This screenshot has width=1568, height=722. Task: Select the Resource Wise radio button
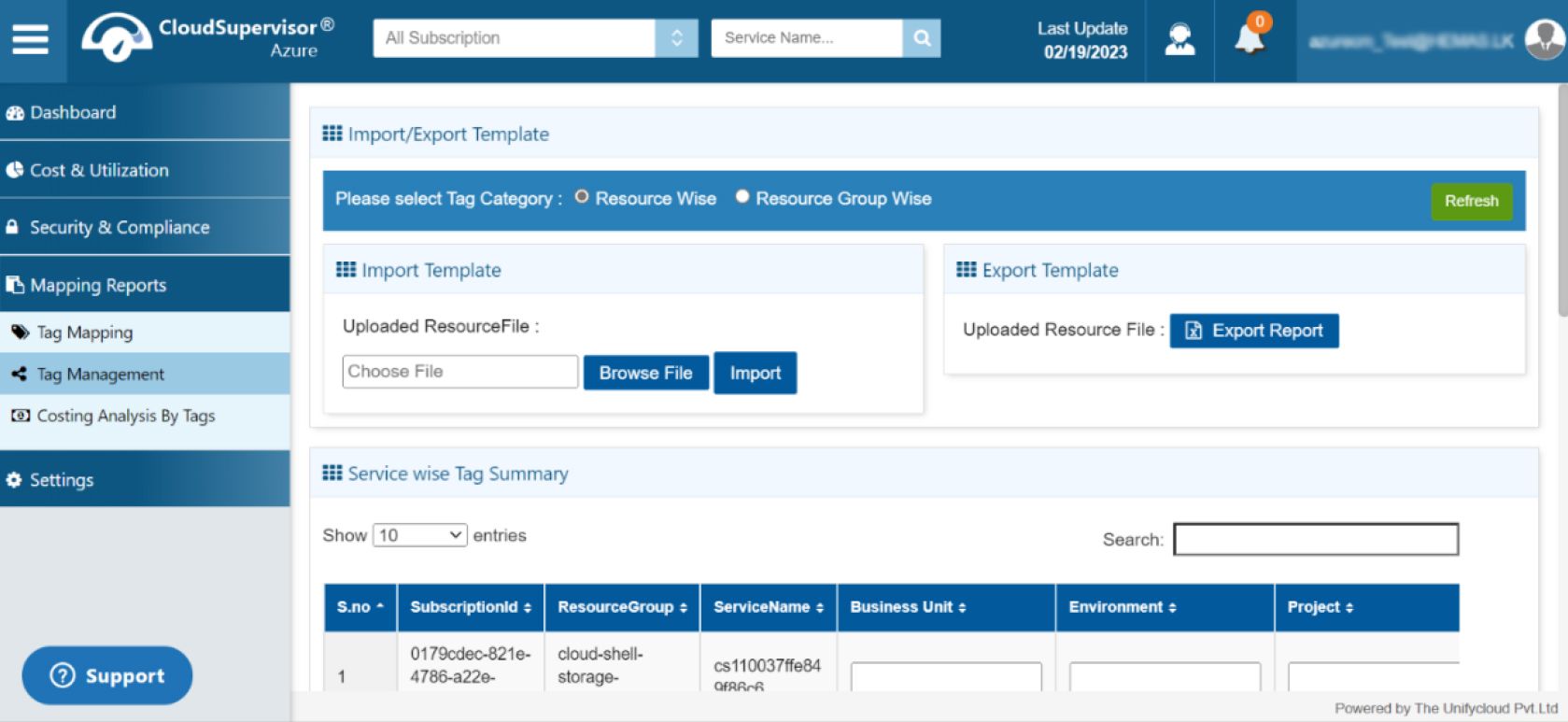[582, 197]
